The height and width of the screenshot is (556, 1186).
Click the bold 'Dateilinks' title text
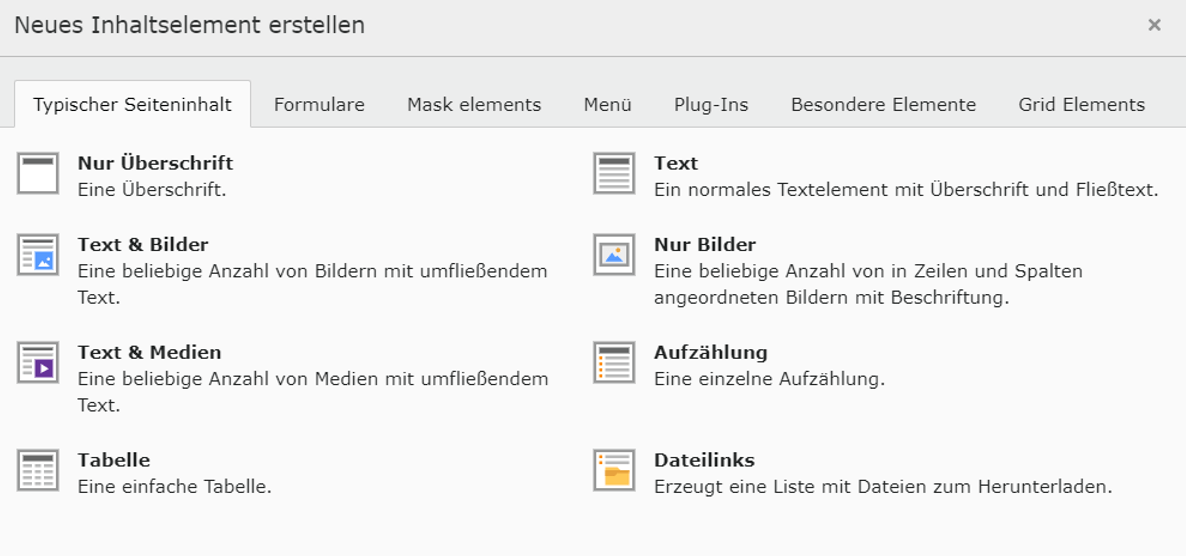(704, 460)
